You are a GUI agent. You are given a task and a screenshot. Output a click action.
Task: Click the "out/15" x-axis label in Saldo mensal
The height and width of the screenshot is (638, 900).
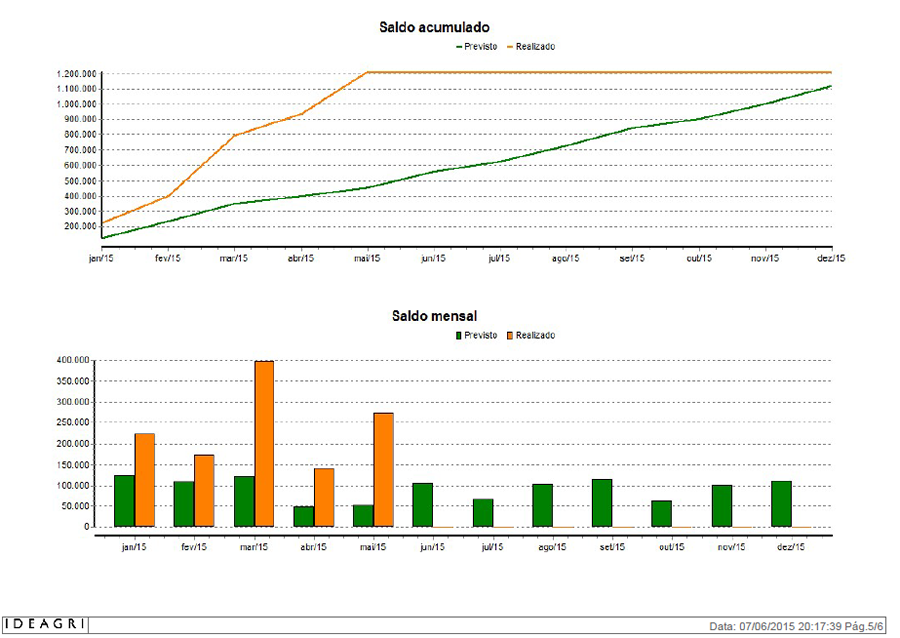tap(672, 547)
